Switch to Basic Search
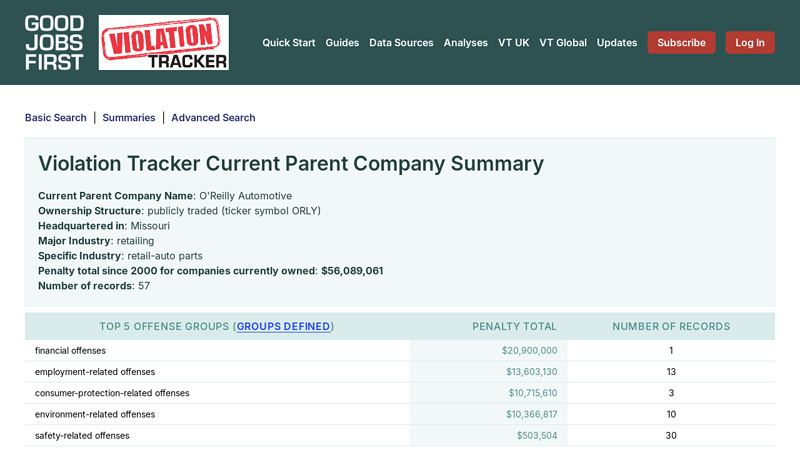 tap(56, 118)
